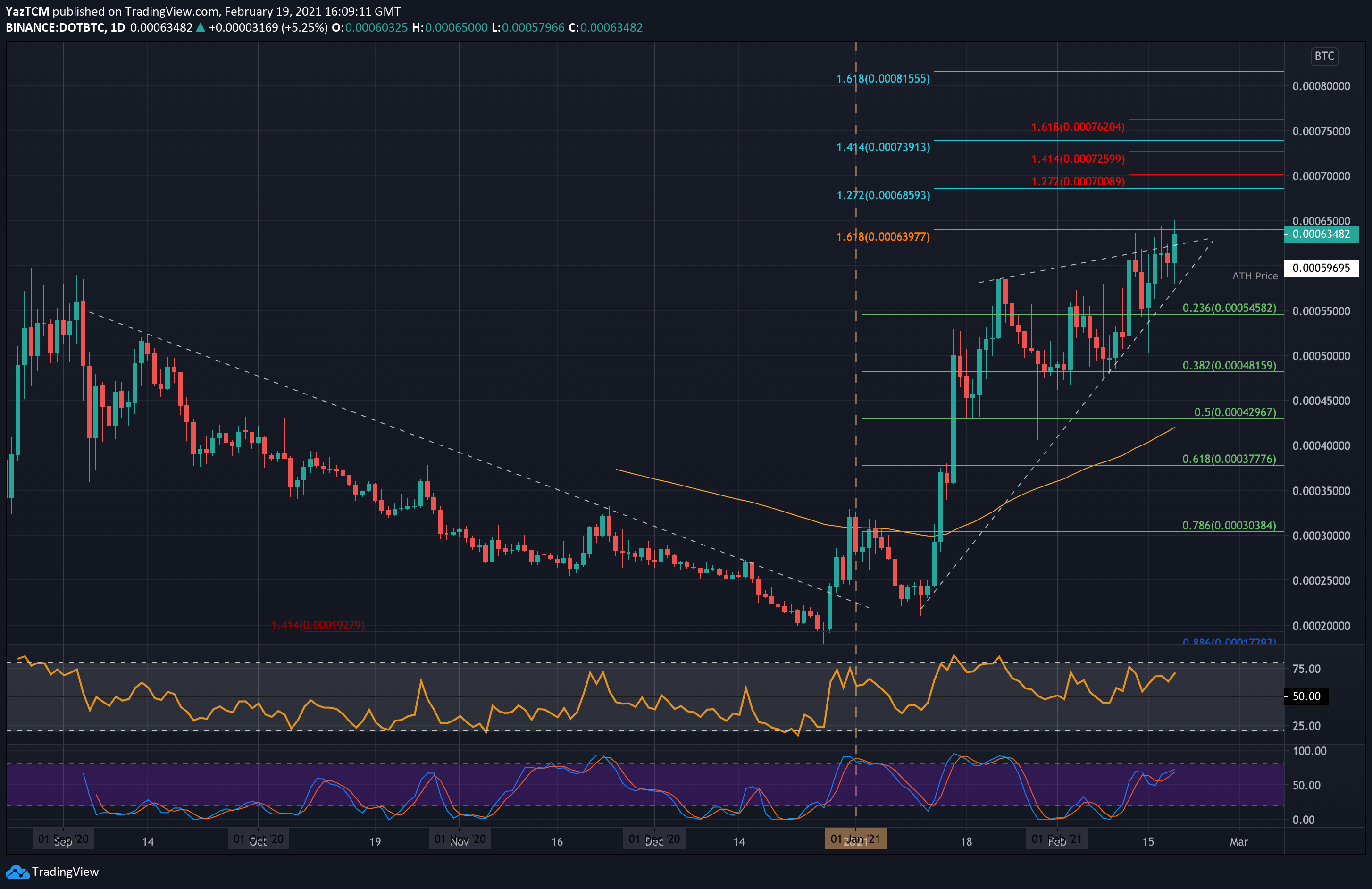
Task: Click the 01 Sep '20 date label
Action: click(x=63, y=839)
